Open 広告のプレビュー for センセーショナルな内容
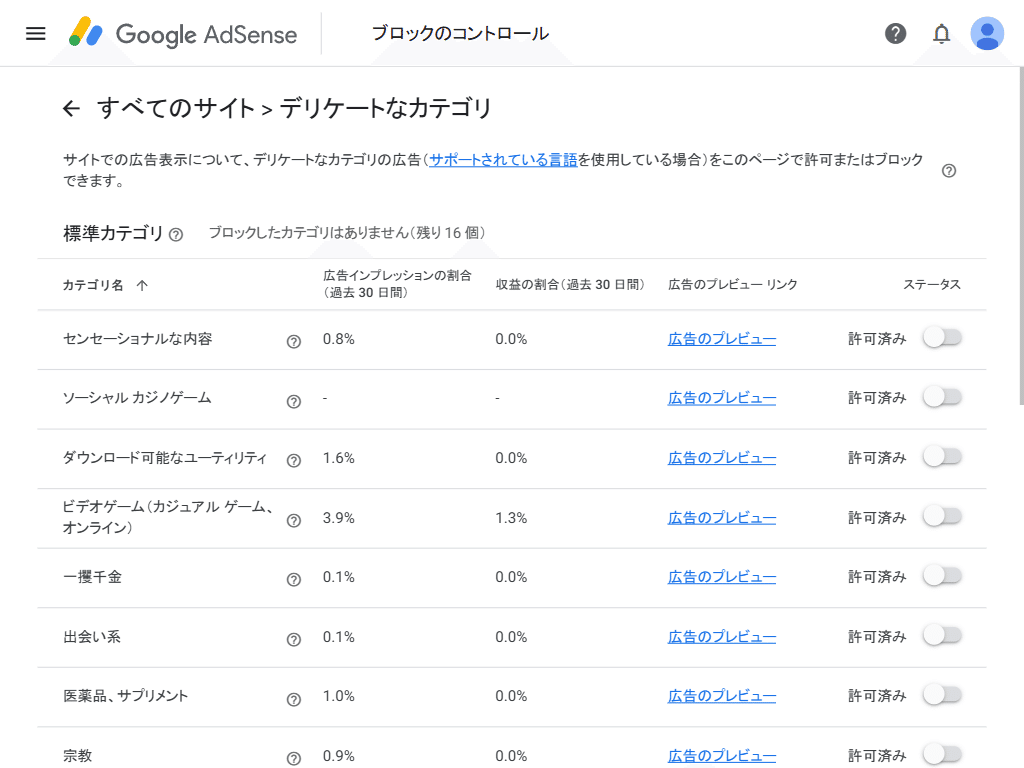 click(x=722, y=339)
